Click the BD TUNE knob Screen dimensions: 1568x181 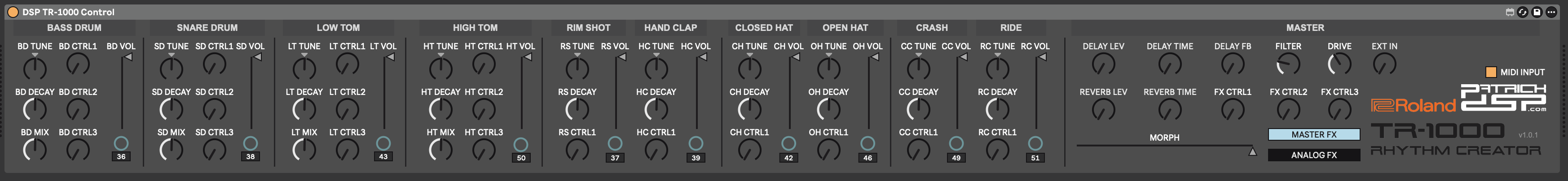tap(35, 68)
